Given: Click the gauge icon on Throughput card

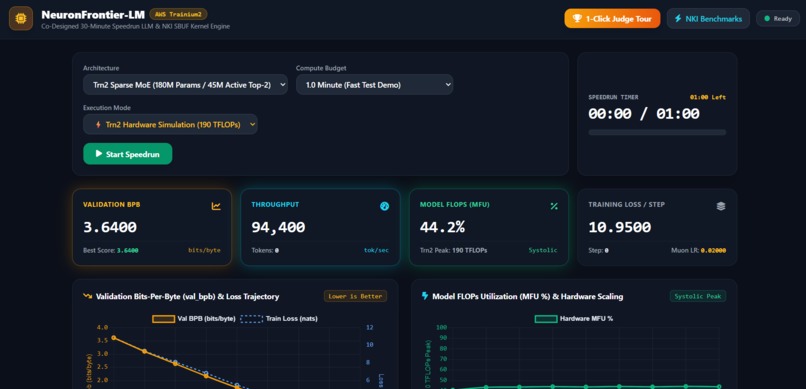Looking at the screenshot, I should coord(384,206).
